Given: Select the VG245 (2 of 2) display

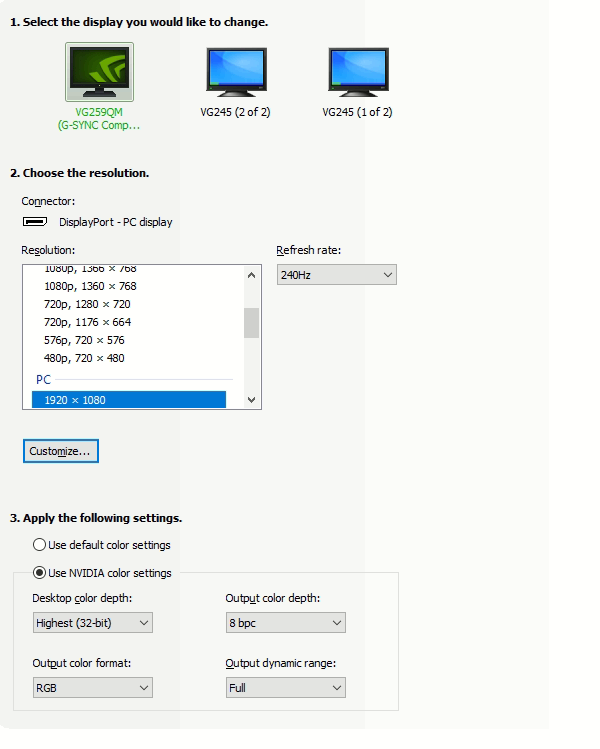Looking at the screenshot, I should (x=236, y=72).
